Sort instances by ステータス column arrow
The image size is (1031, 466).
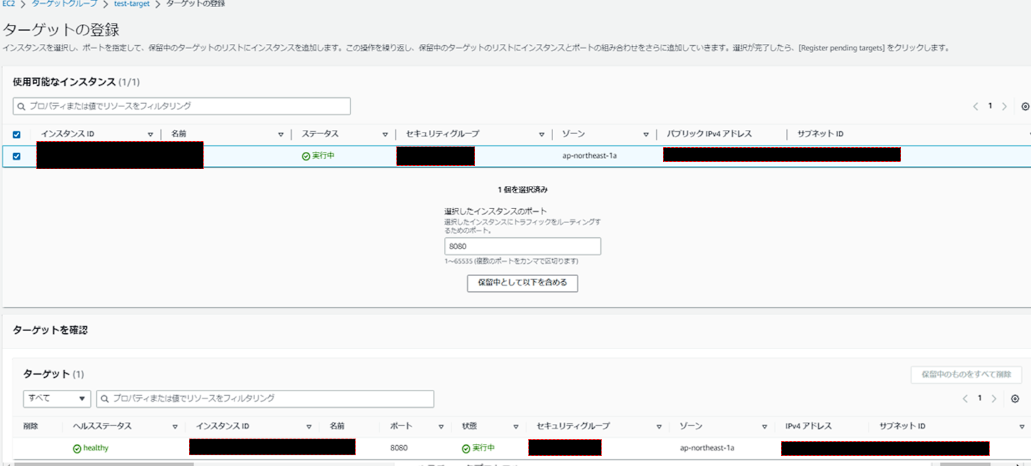tap(385, 135)
